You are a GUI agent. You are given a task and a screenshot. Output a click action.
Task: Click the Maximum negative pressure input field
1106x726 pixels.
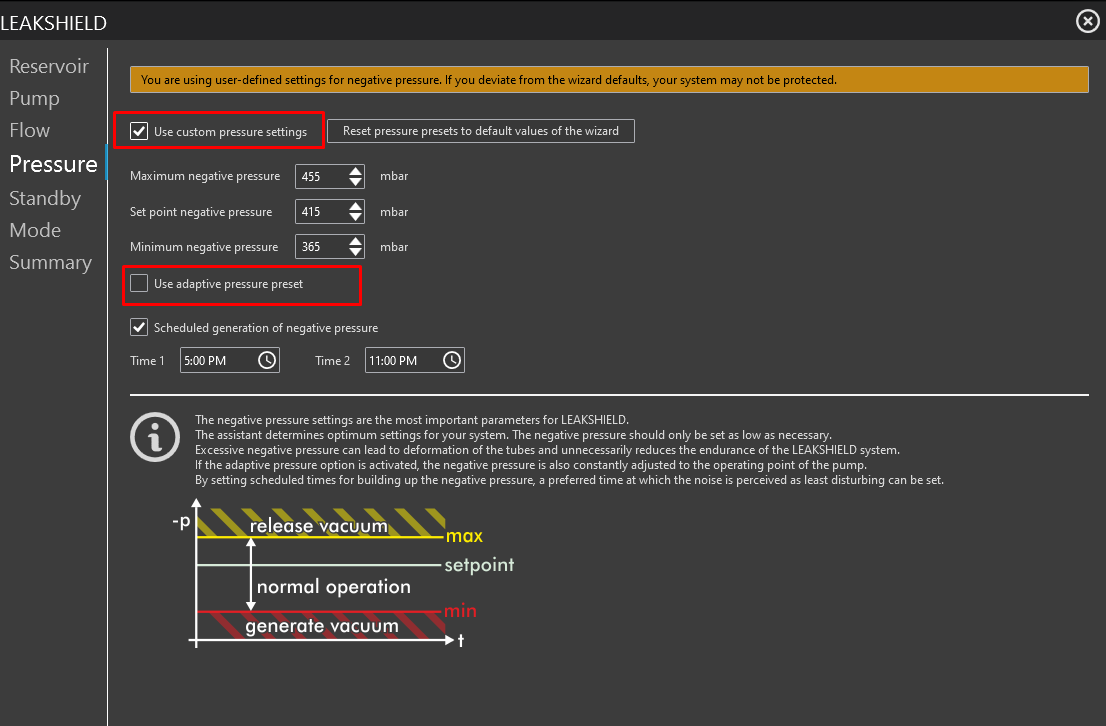pos(320,177)
